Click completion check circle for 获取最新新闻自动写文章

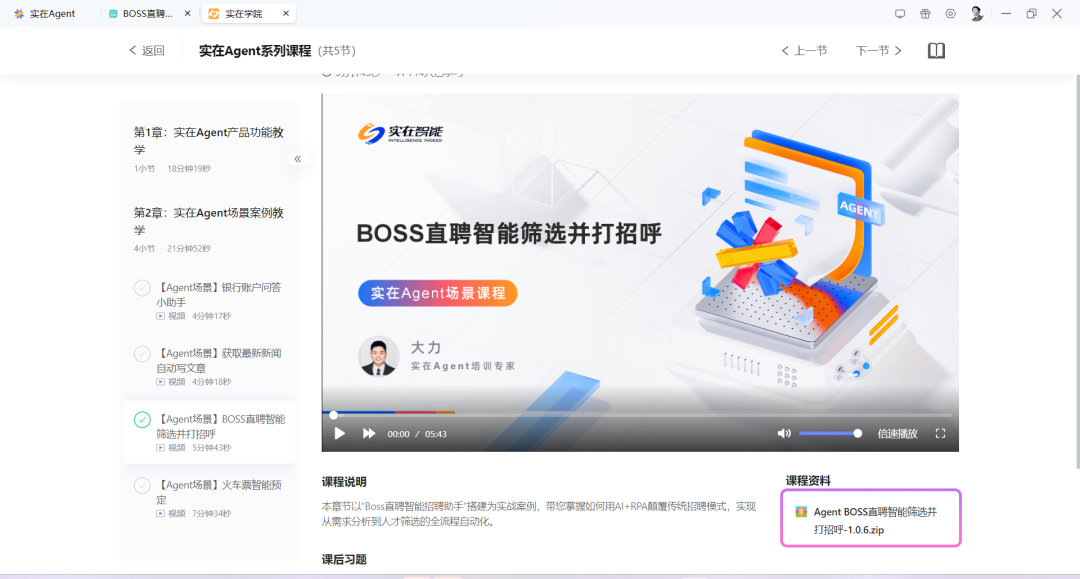tap(142, 354)
